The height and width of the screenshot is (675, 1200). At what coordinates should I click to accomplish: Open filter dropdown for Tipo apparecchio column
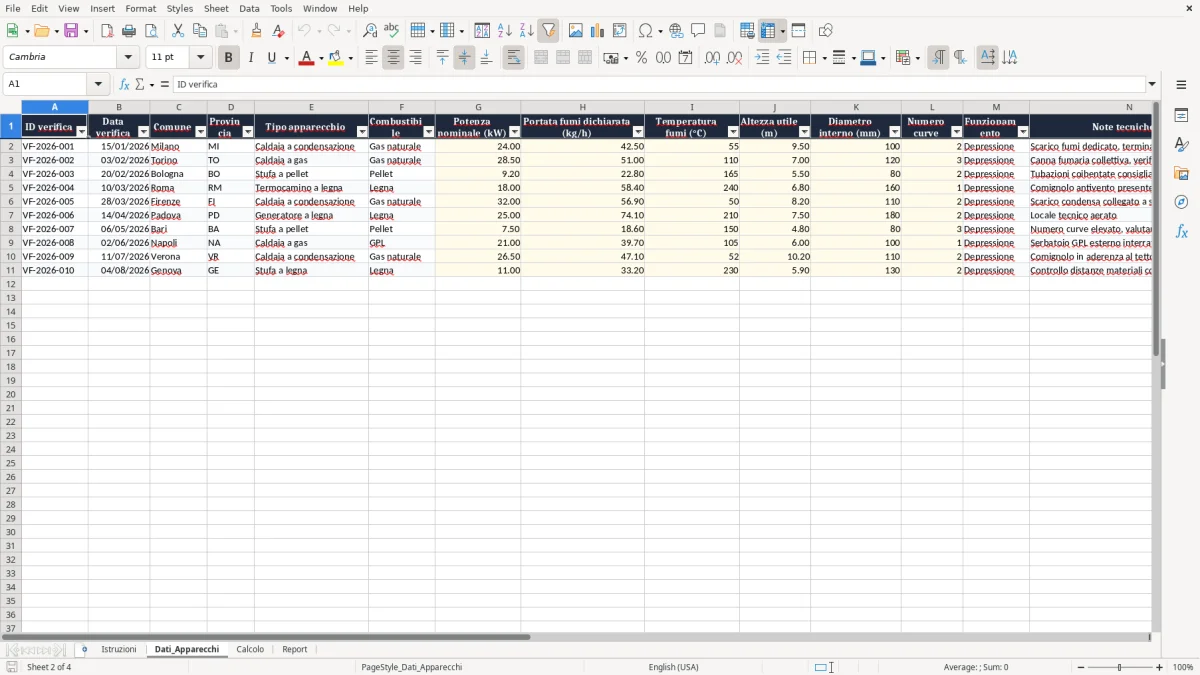[362, 132]
